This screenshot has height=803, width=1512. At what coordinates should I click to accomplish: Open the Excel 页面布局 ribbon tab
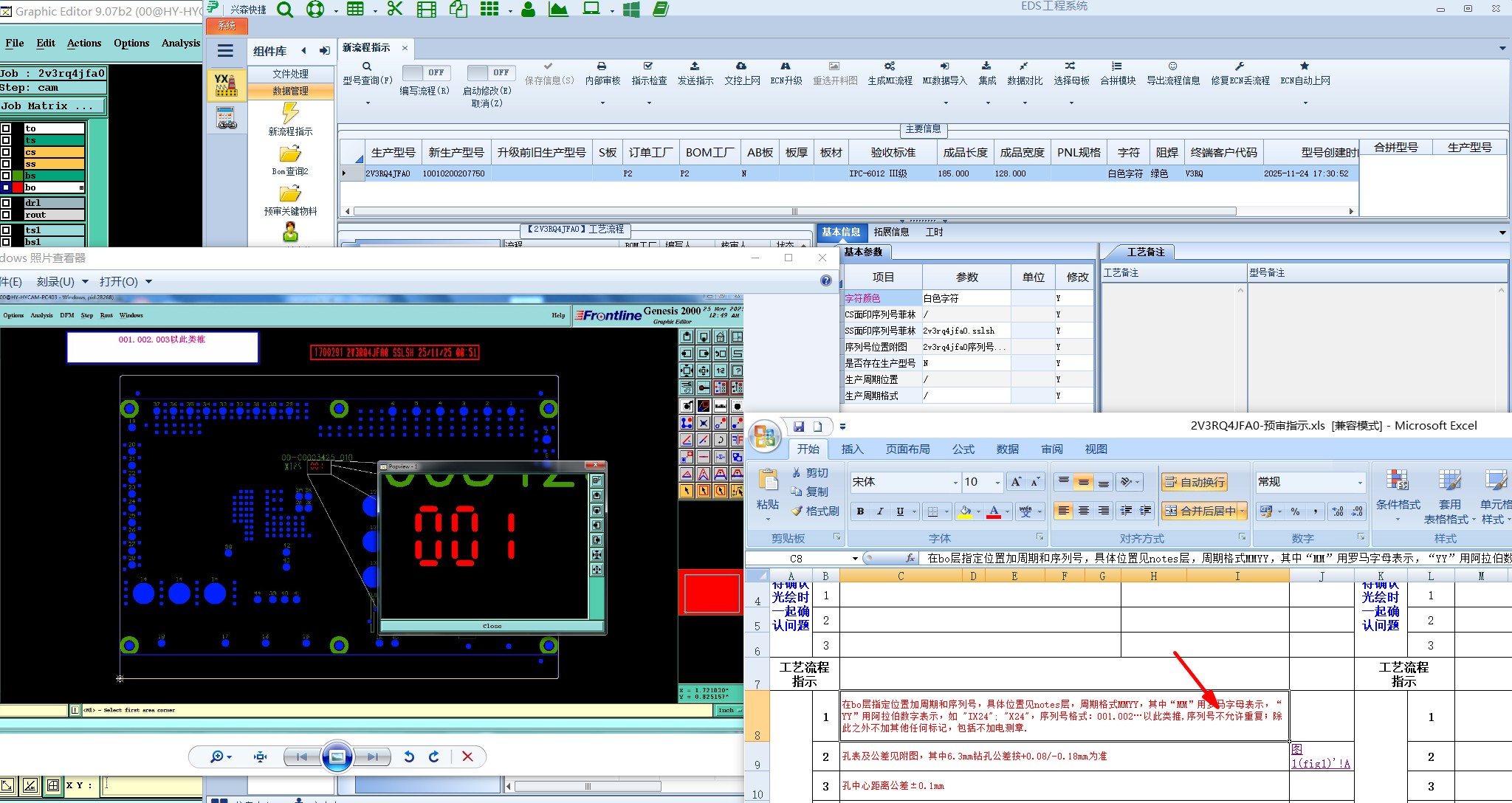907,449
